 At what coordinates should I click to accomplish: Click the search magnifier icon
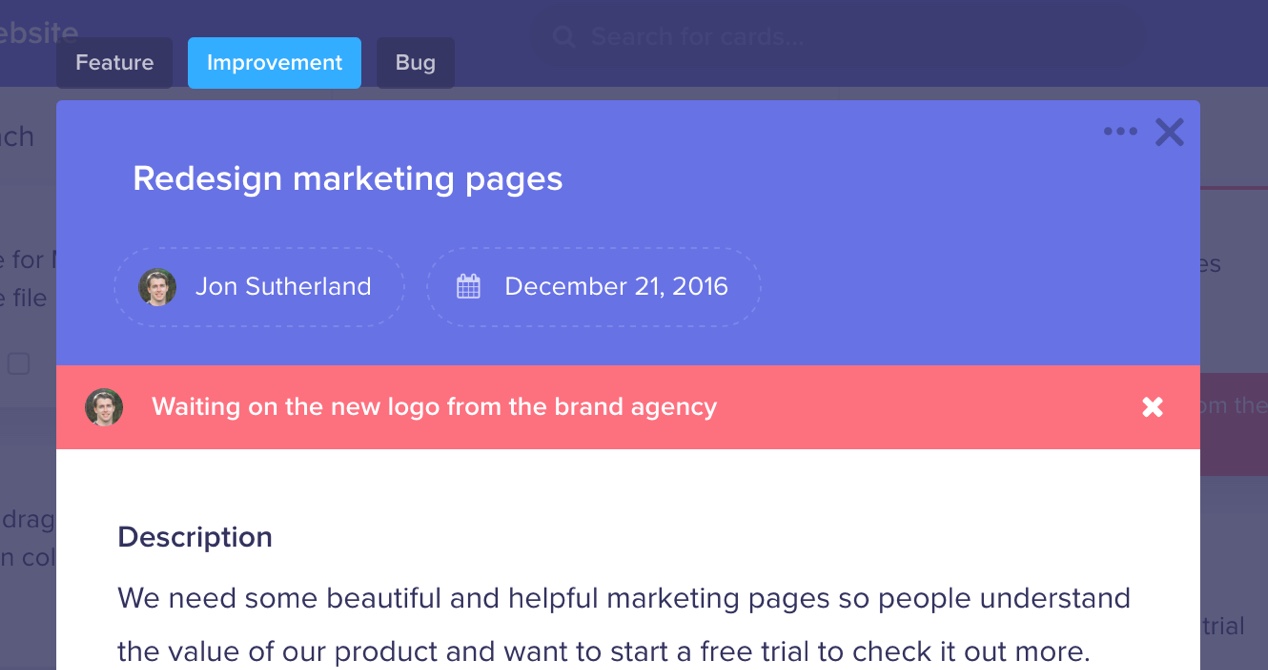pyautogui.click(x=564, y=38)
